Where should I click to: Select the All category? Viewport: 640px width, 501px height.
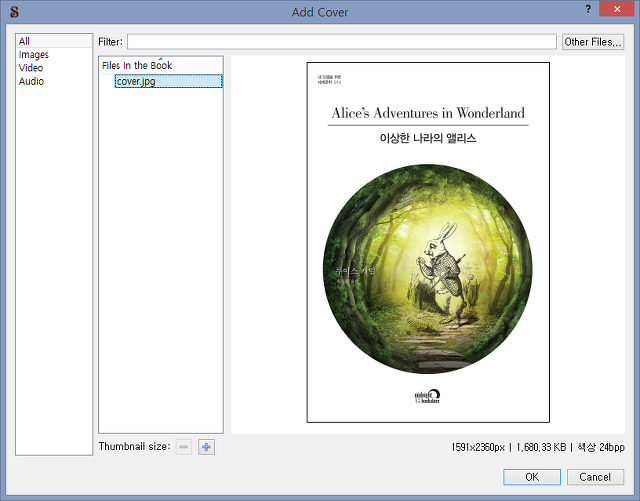coord(54,41)
